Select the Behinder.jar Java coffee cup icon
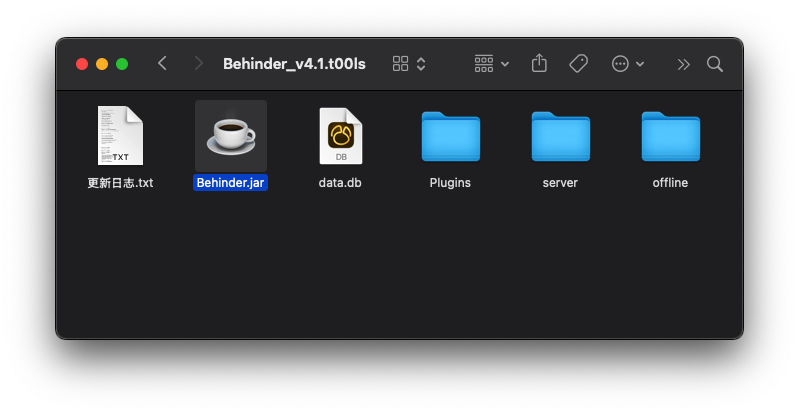This screenshot has width=799, height=413. click(x=231, y=136)
